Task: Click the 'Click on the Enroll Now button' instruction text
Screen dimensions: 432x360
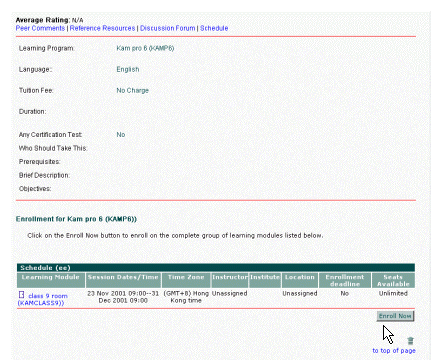Action: click(175, 235)
